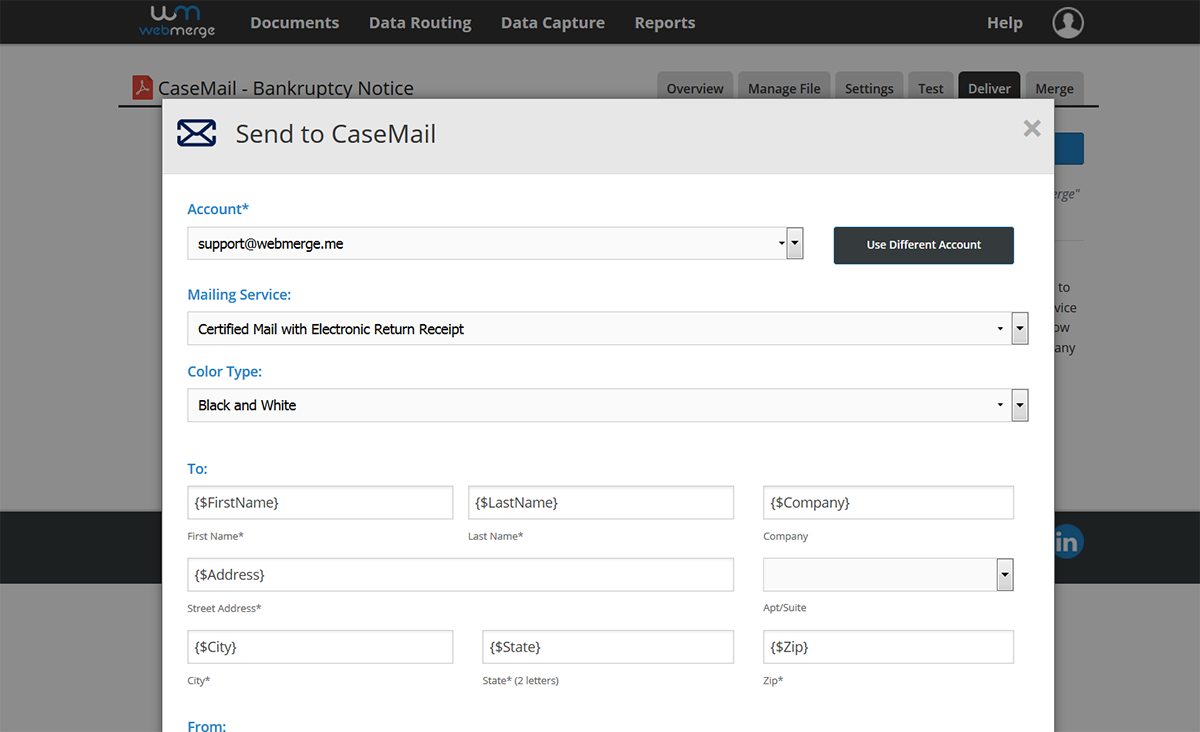The image size is (1200, 732).
Task: Click the LinkedIn icon in footer
Action: click(x=1067, y=542)
